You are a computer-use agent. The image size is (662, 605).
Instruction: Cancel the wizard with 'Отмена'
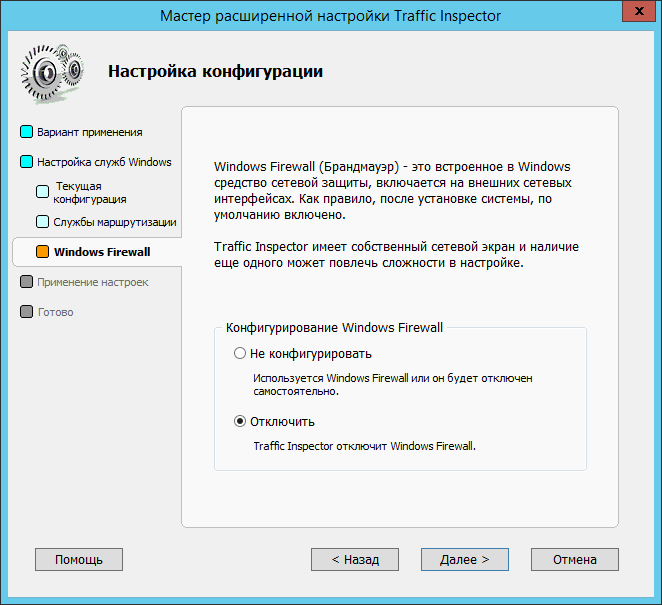pos(575,559)
